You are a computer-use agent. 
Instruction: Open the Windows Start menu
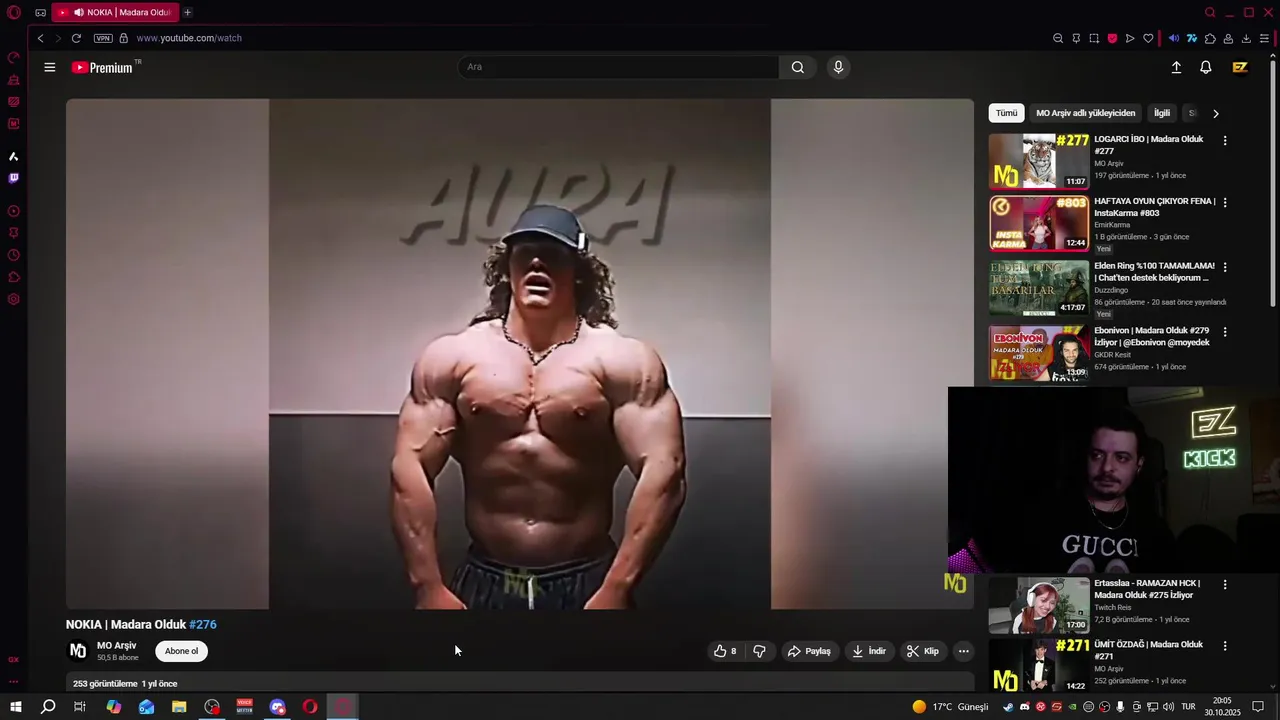(x=17, y=707)
